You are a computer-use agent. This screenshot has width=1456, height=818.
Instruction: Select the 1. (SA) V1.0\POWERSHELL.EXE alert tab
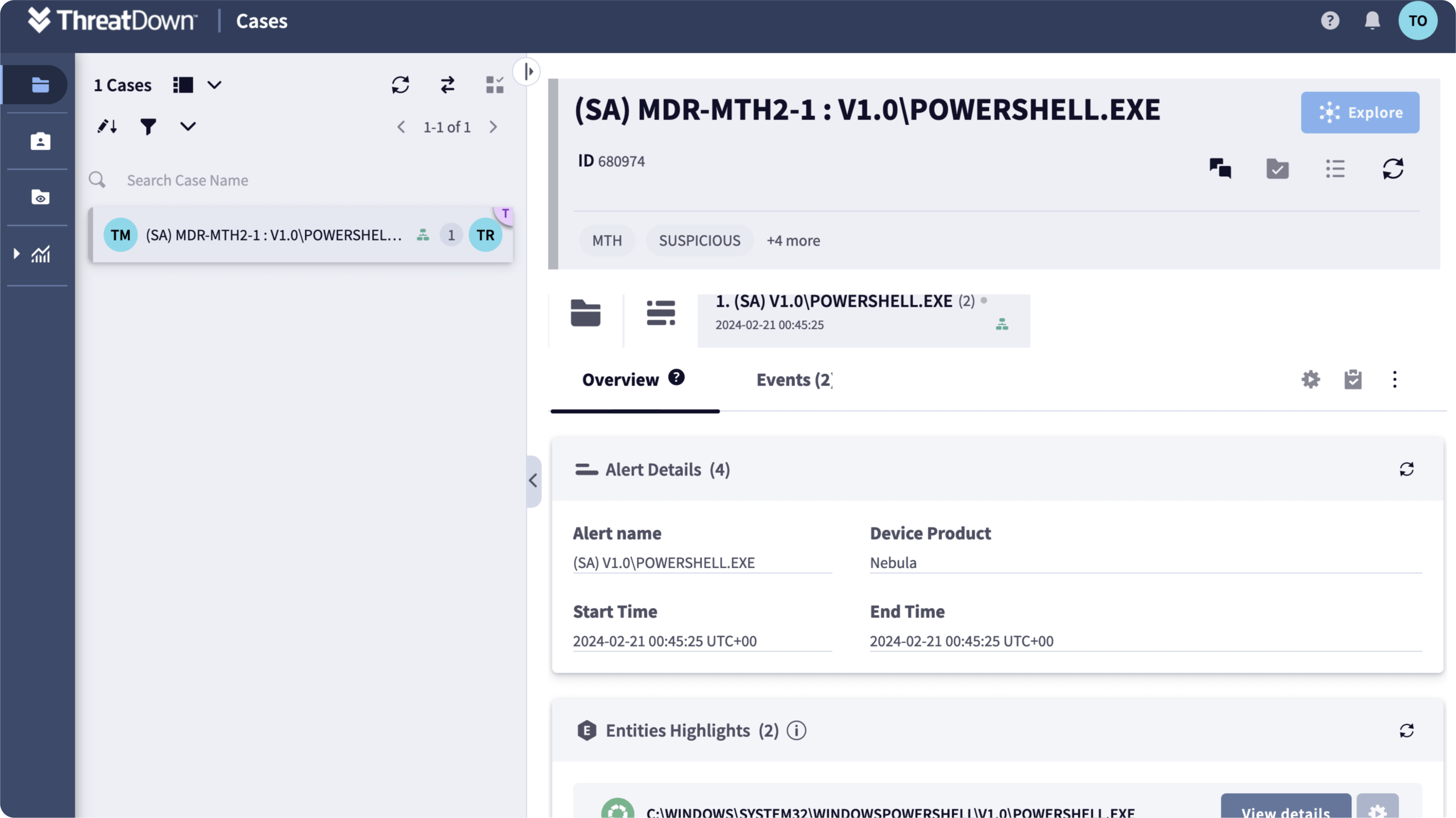(x=863, y=320)
